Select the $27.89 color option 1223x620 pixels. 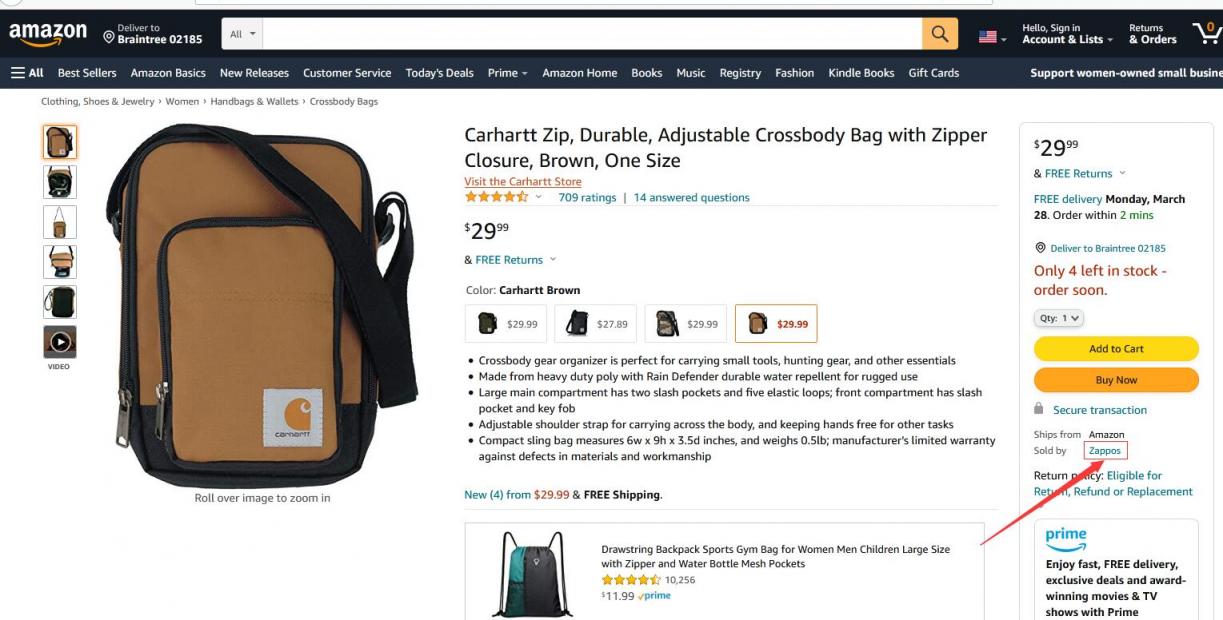(x=596, y=324)
